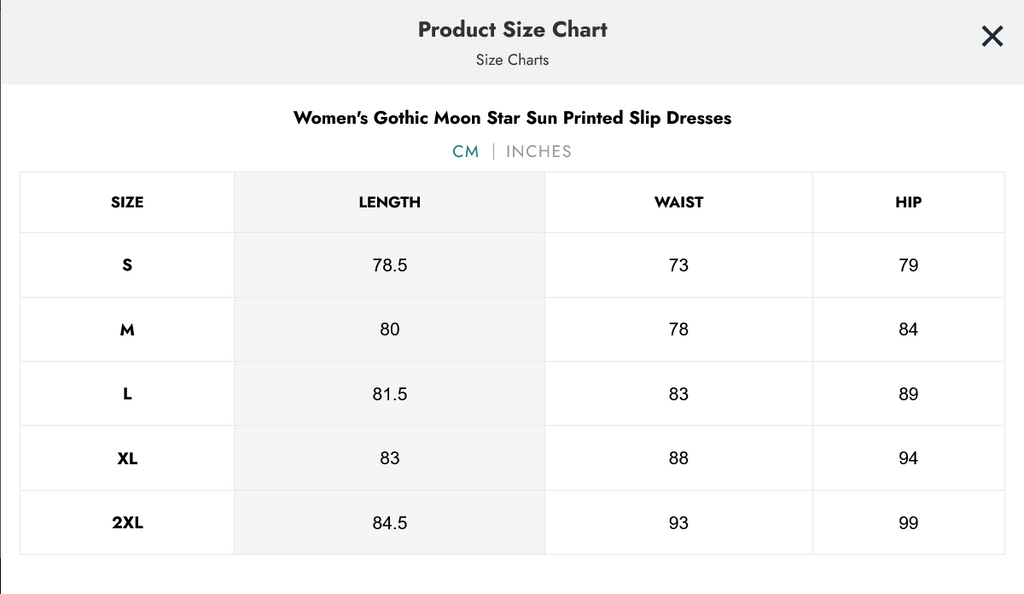Click the hip value 99 cell
Viewport: 1024px width, 594px height.
click(x=908, y=523)
